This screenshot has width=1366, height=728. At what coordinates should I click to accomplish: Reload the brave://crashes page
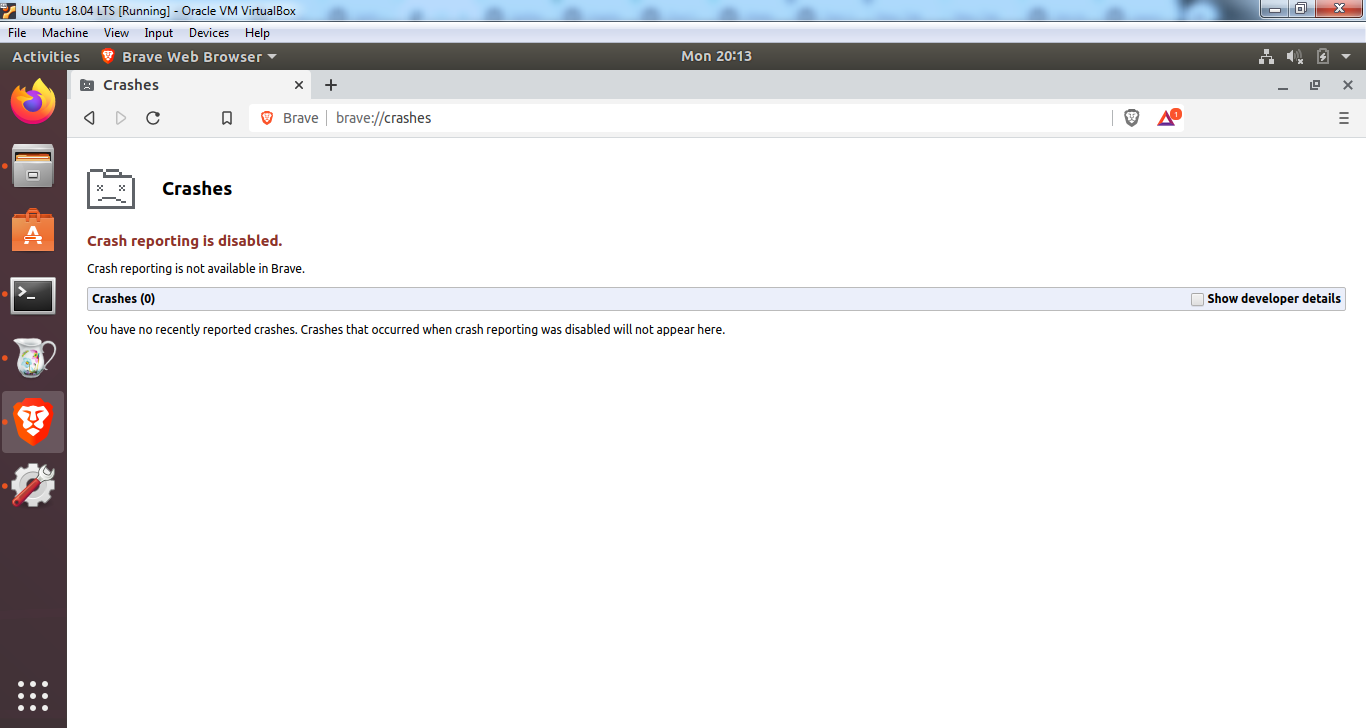[x=153, y=118]
